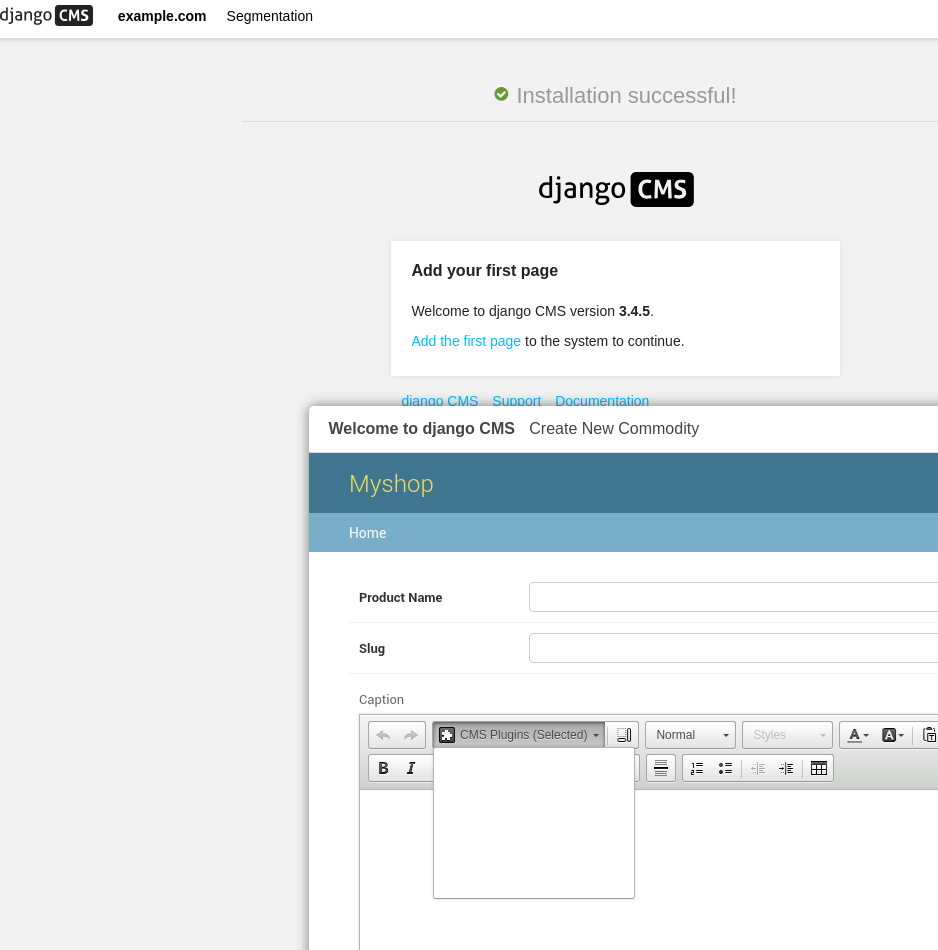
Task: Click the 'Caption' field label
Action: click(x=381, y=700)
